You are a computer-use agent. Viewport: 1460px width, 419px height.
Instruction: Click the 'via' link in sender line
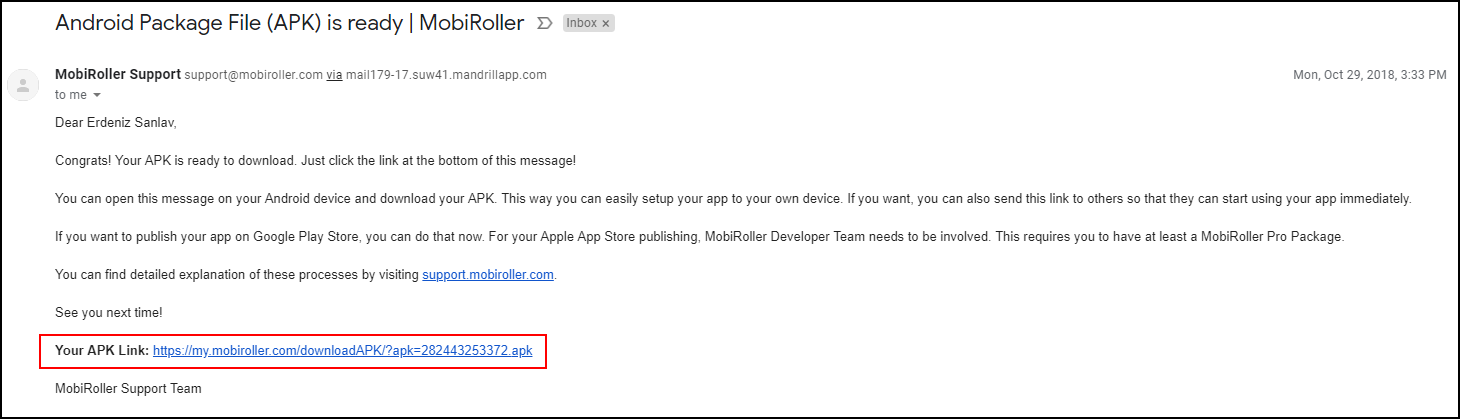pyautogui.click(x=334, y=75)
